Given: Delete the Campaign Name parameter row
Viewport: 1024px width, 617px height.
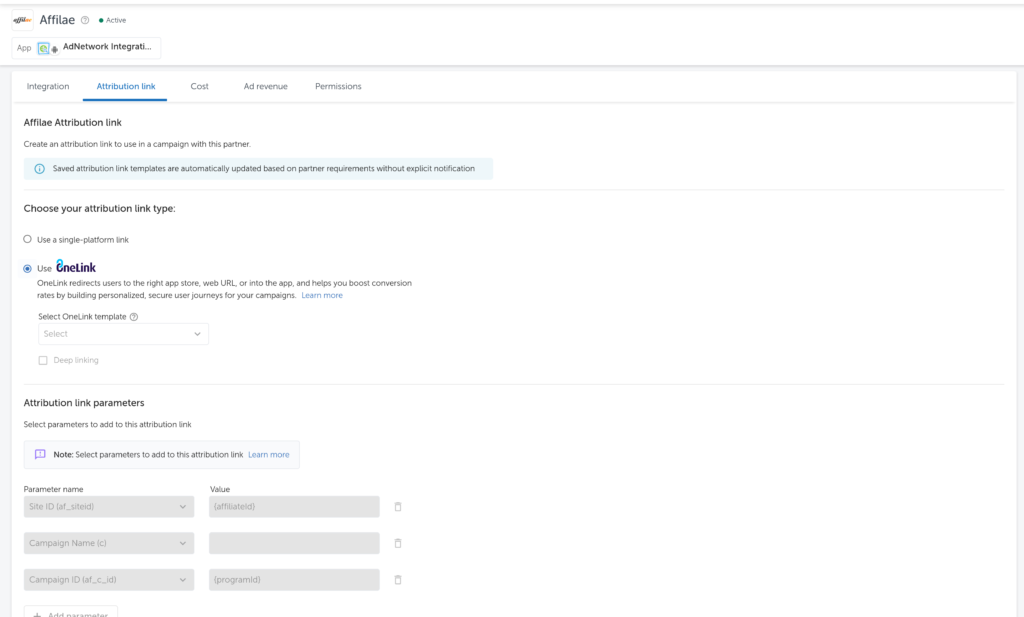Looking at the screenshot, I should pyautogui.click(x=397, y=543).
